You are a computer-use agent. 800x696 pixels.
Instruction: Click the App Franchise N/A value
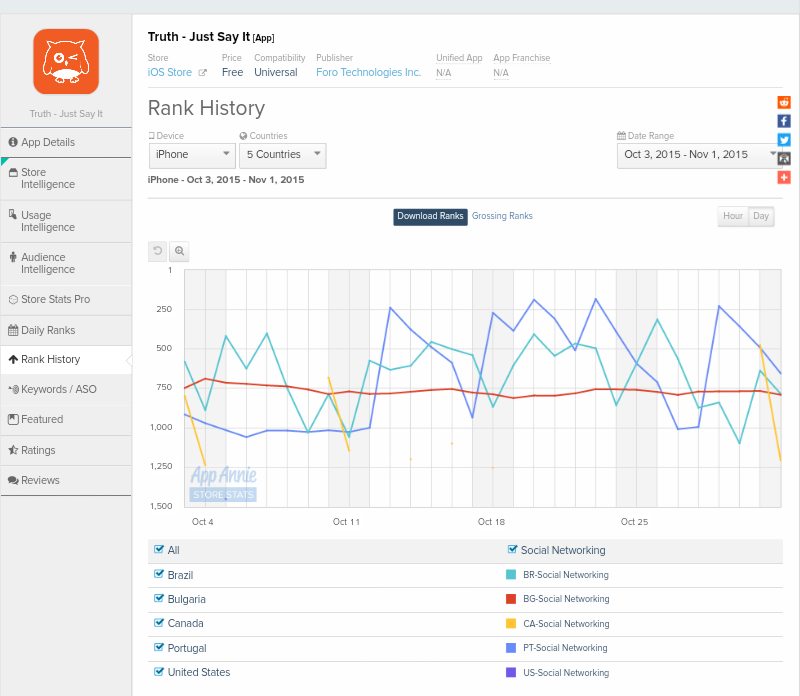coord(501,73)
